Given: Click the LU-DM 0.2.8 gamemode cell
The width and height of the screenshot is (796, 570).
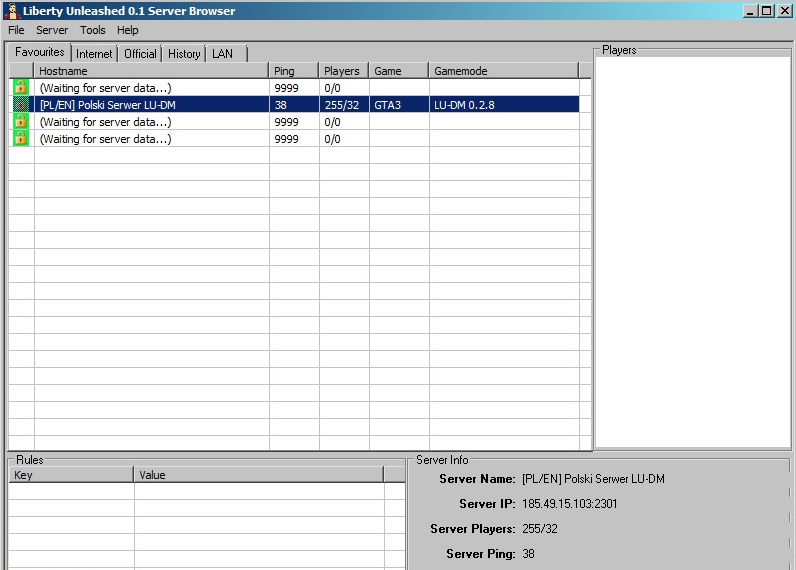Looking at the screenshot, I should [464, 105].
